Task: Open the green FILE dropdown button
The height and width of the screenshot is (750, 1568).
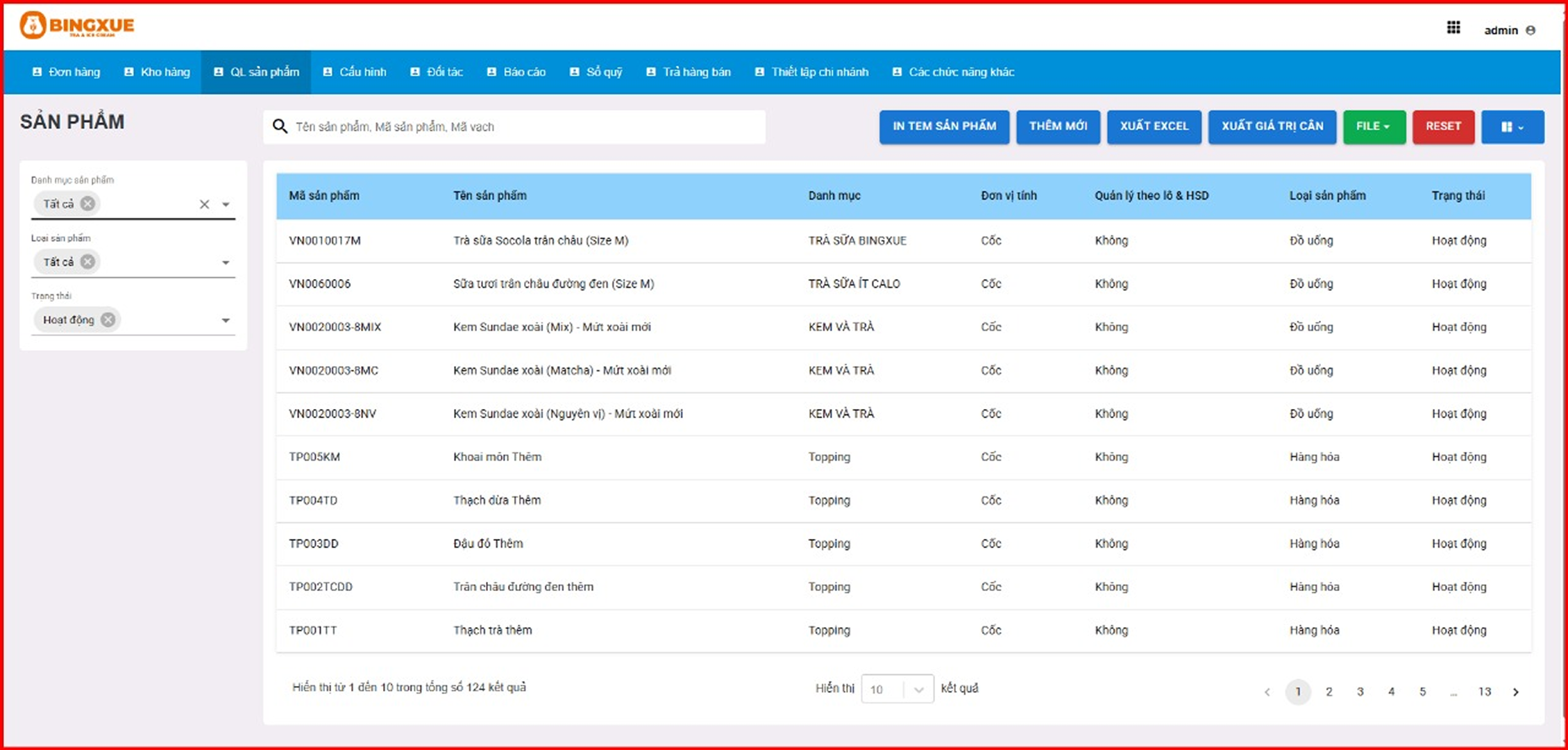Action: [x=1373, y=126]
